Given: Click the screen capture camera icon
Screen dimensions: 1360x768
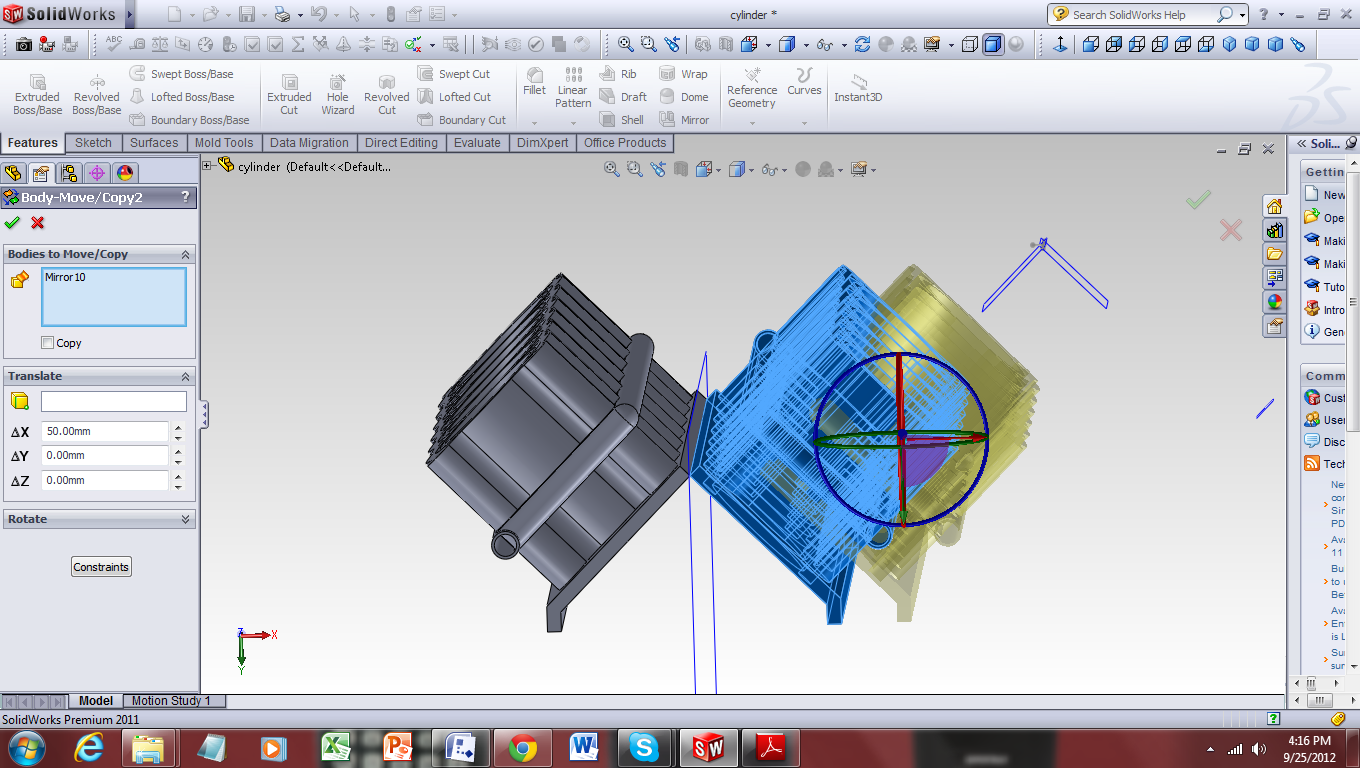Looking at the screenshot, I should coord(24,44).
